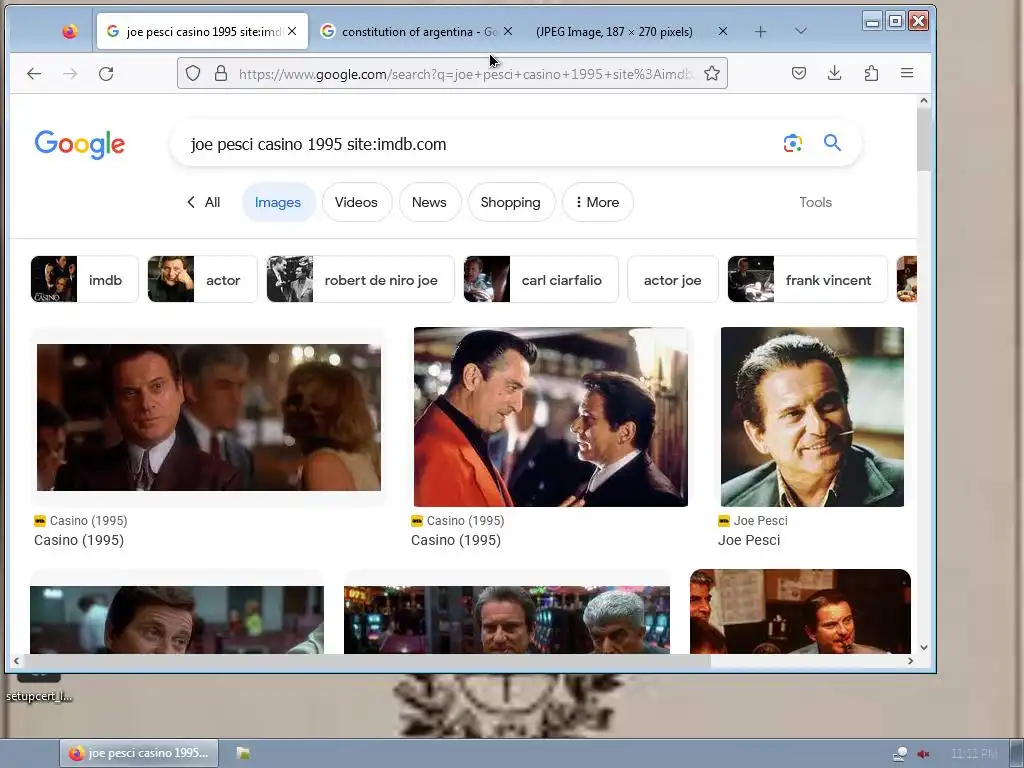Image resolution: width=1024 pixels, height=768 pixels.
Task: Select the setupcert desktop icon
Action: (x=39, y=687)
